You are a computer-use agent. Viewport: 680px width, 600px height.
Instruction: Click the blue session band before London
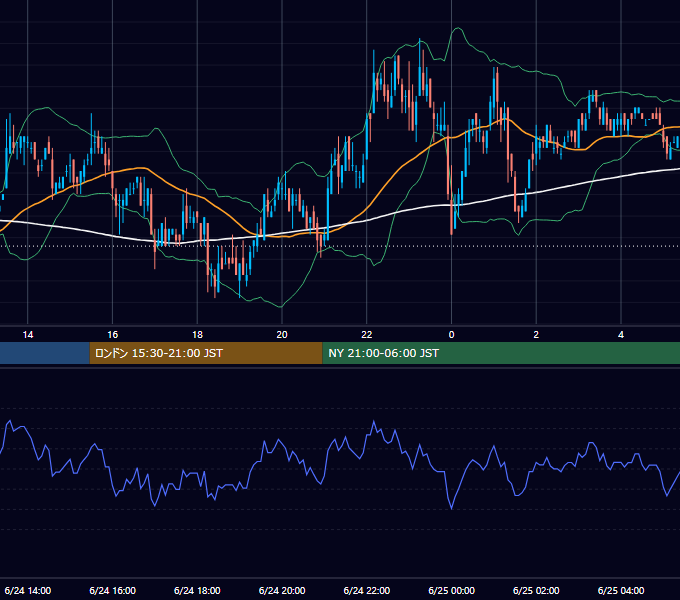(45, 353)
